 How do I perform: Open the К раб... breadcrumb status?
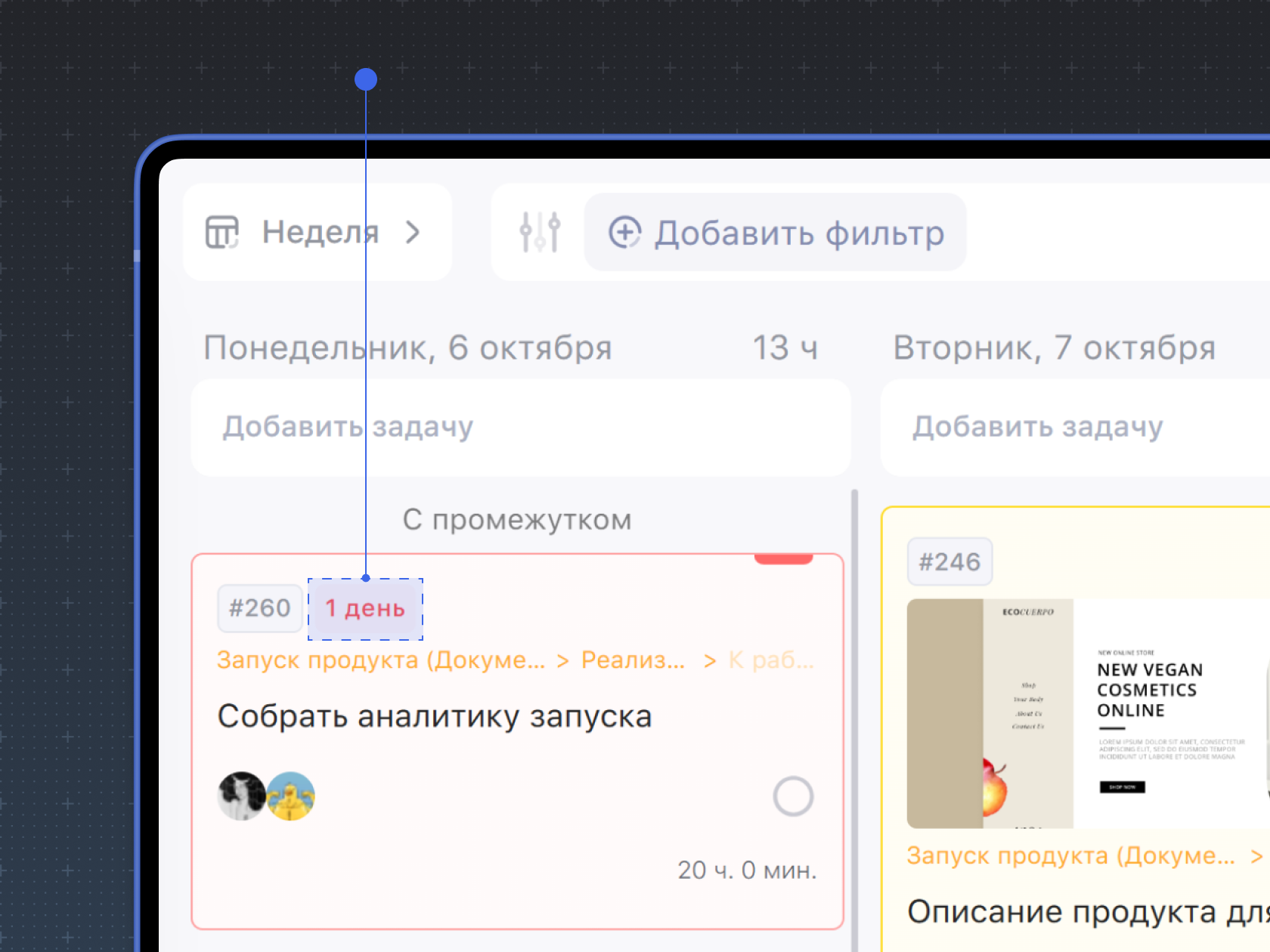pos(771,660)
